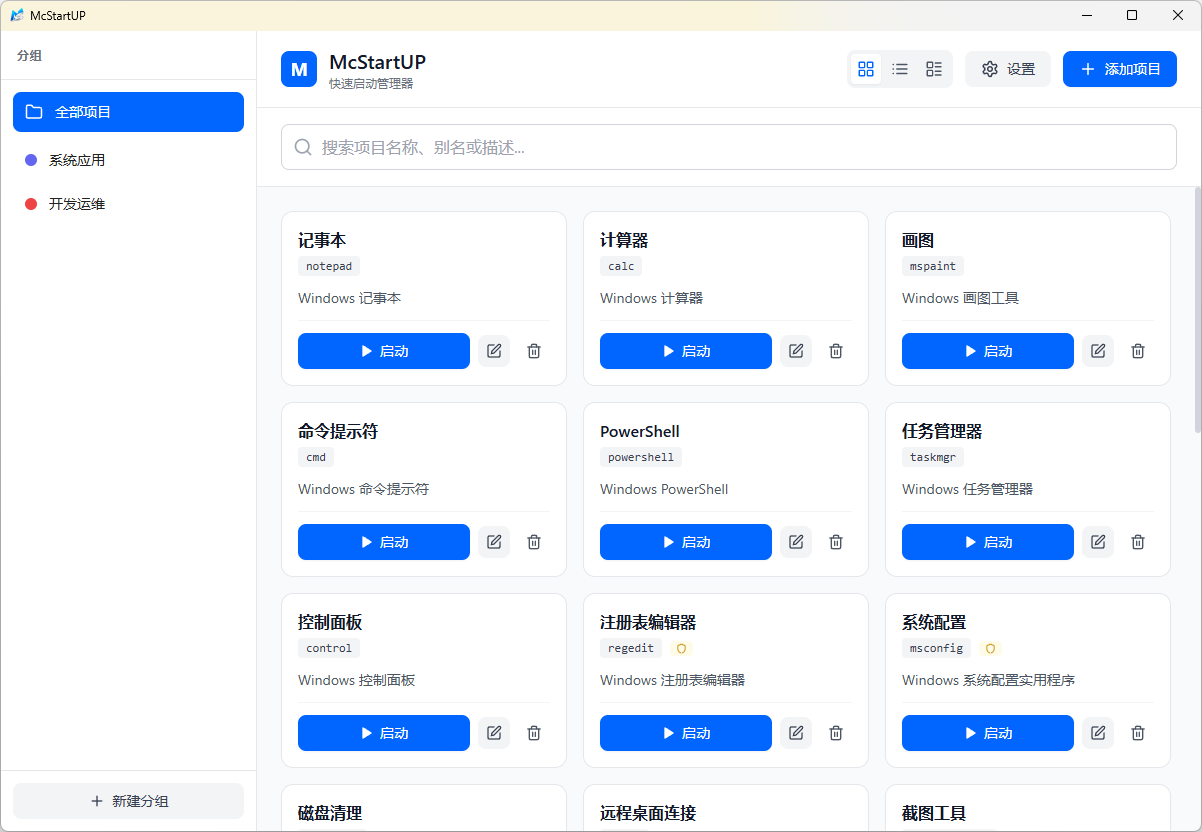Open 设置 settings

[1008, 69]
